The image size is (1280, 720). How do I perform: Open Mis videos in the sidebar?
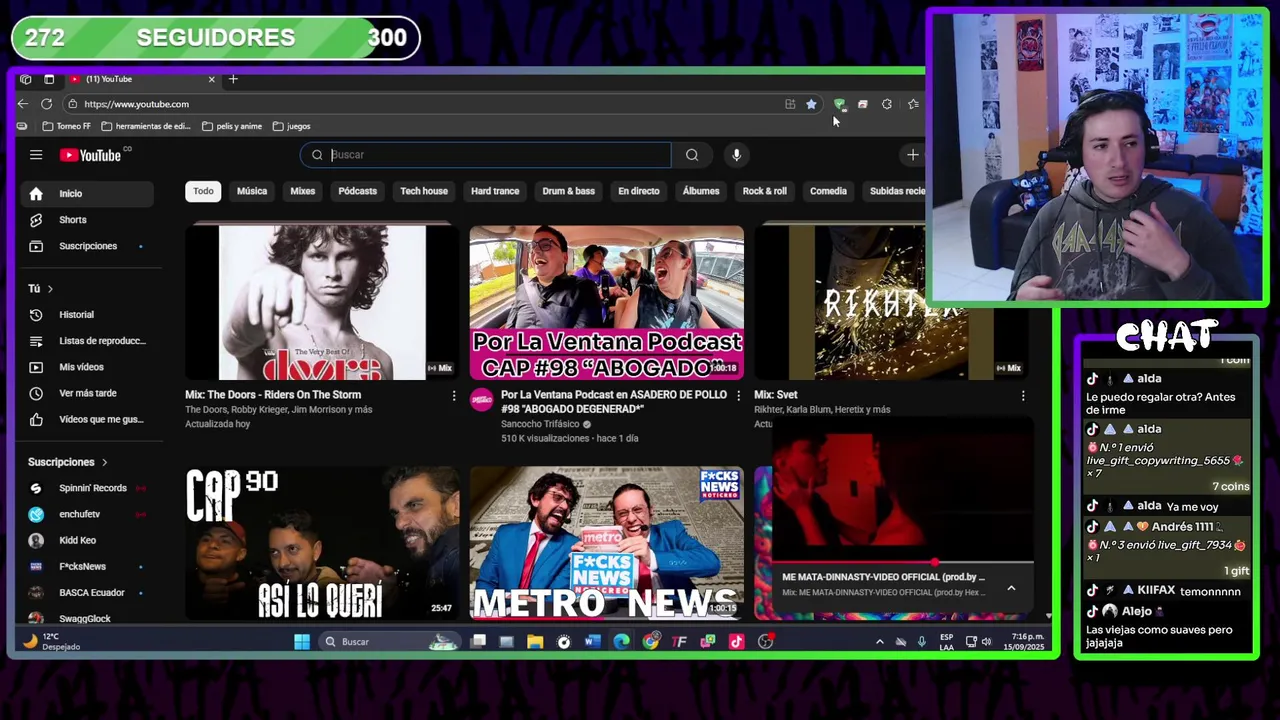(89, 367)
